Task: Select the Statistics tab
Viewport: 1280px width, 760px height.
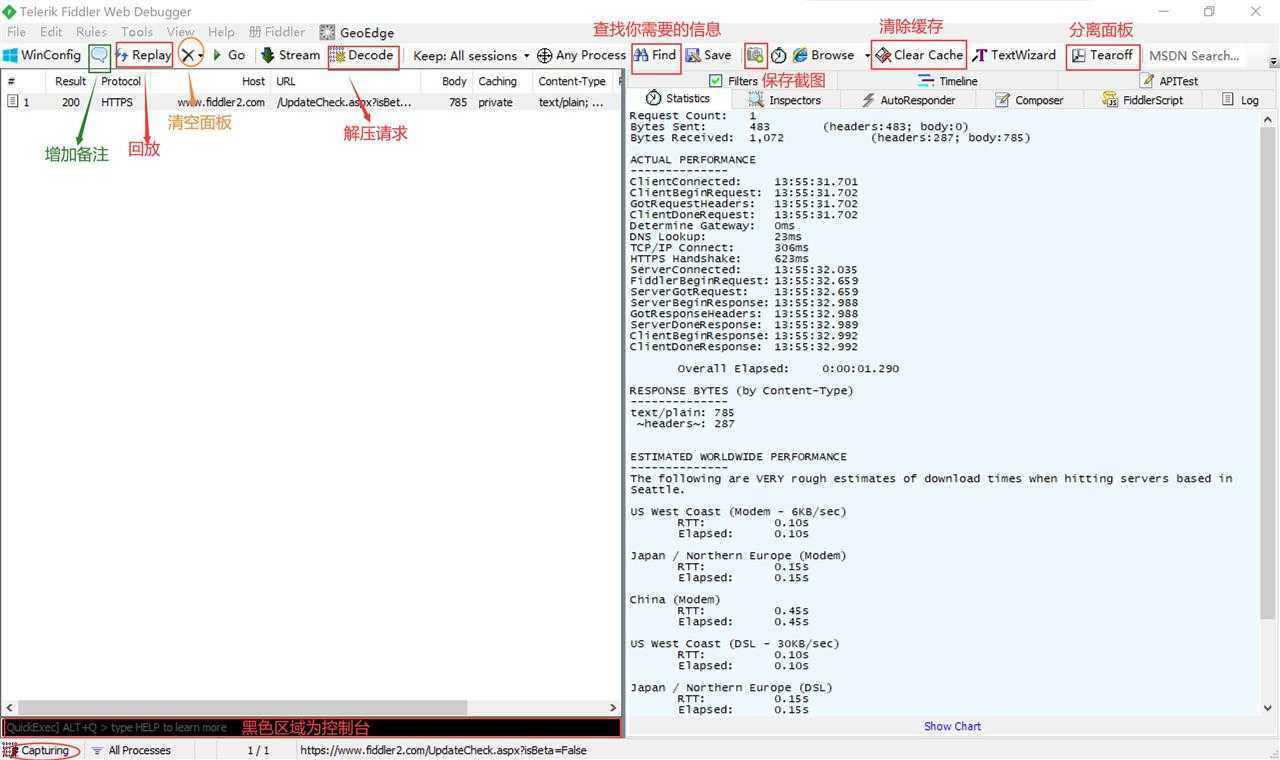Action: (x=678, y=98)
